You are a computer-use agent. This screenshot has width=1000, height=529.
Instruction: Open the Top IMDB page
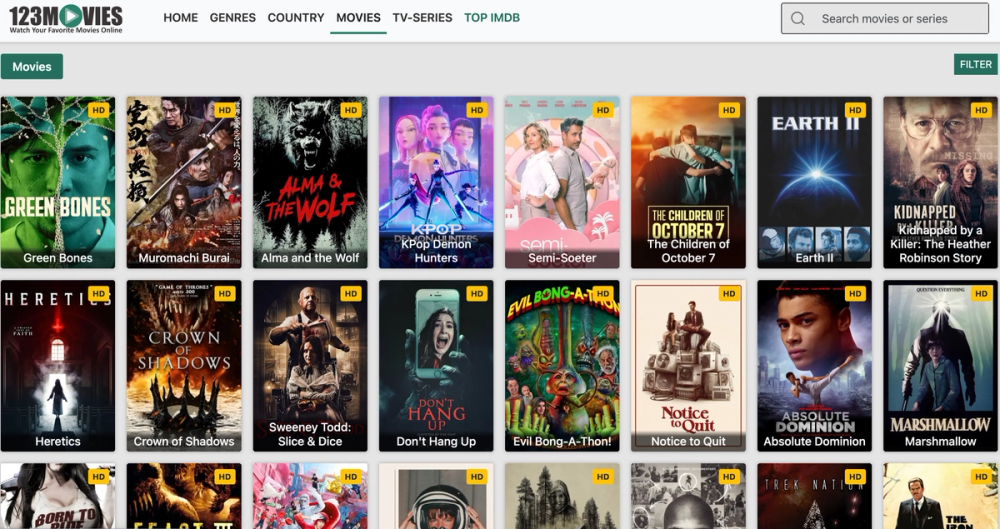492,18
